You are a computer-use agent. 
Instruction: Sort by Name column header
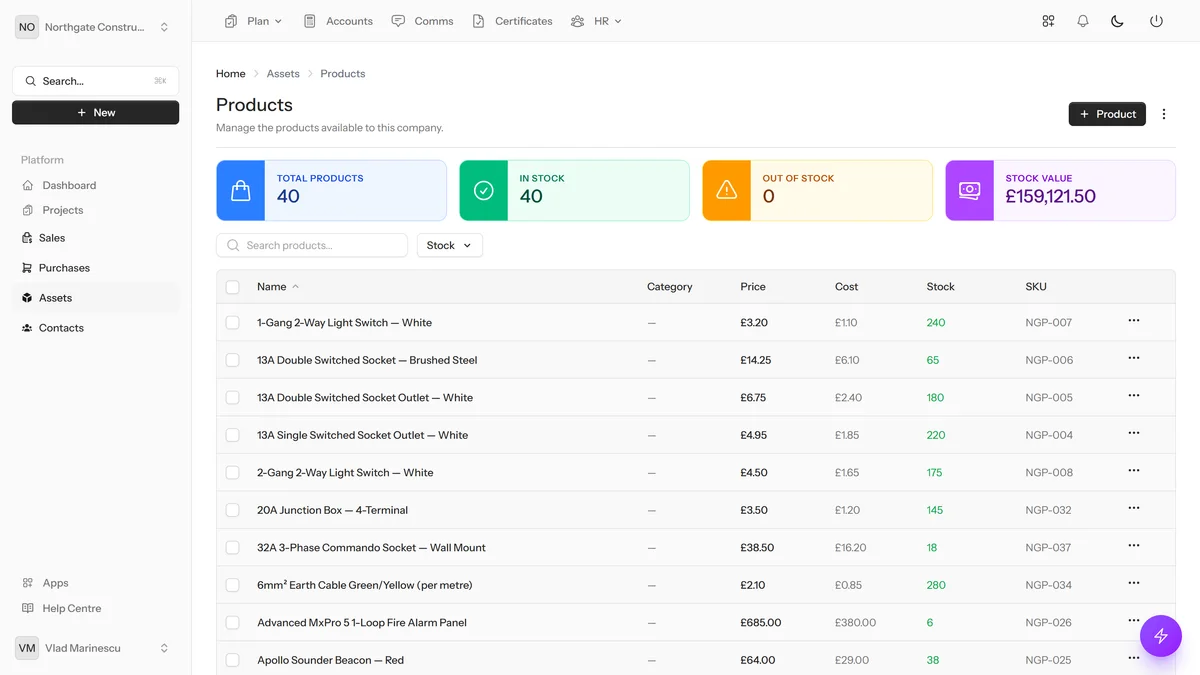click(x=278, y=287)
